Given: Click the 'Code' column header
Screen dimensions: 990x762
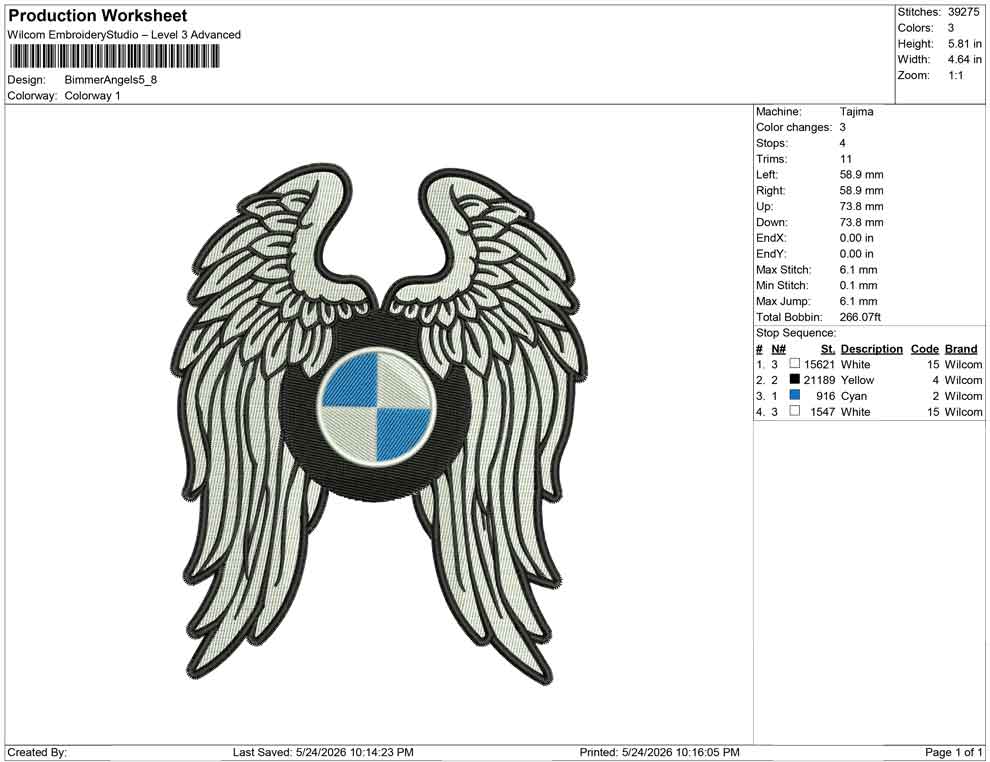Looking at the screenshot, I should (x=925, y=349).
